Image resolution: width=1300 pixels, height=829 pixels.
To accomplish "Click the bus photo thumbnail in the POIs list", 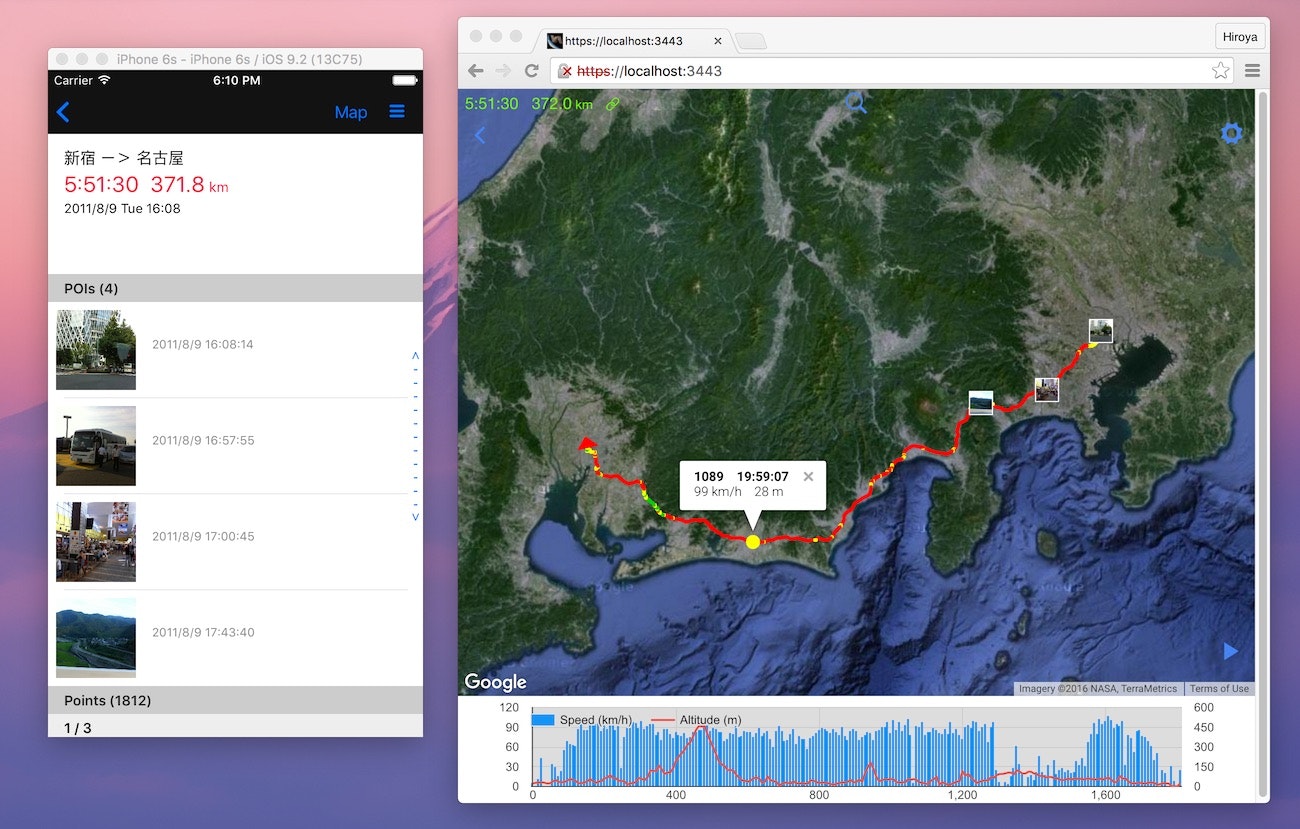I will tap(96, 445).
